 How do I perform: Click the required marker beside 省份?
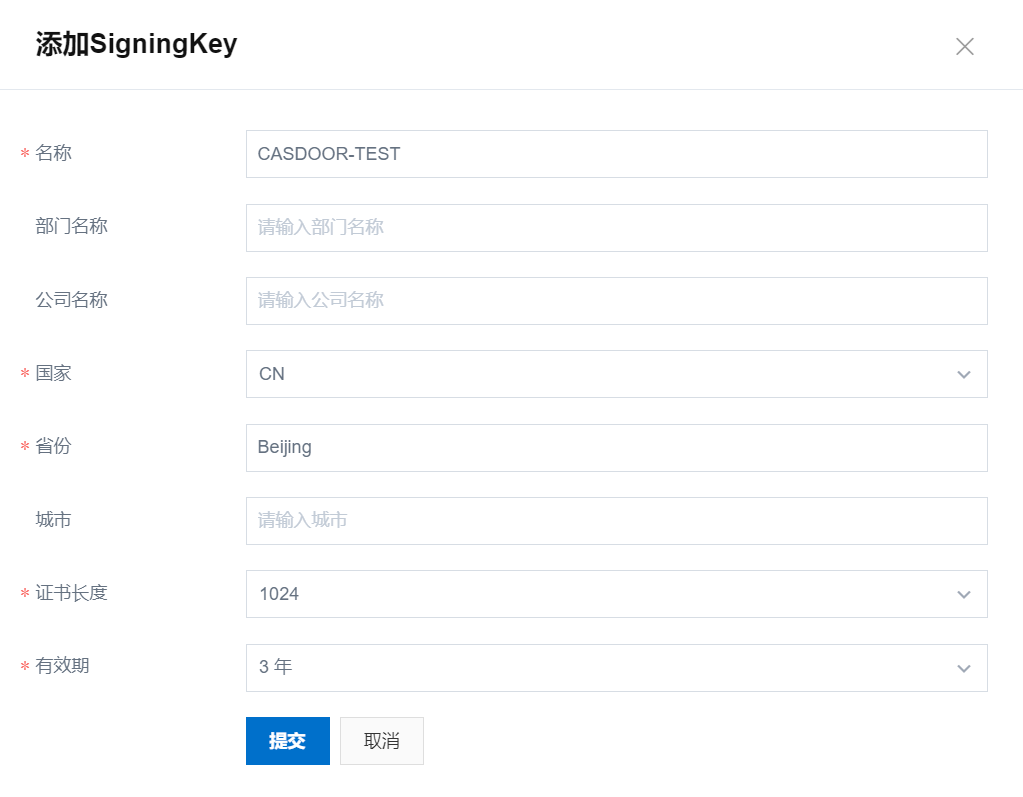pos(24,447)
